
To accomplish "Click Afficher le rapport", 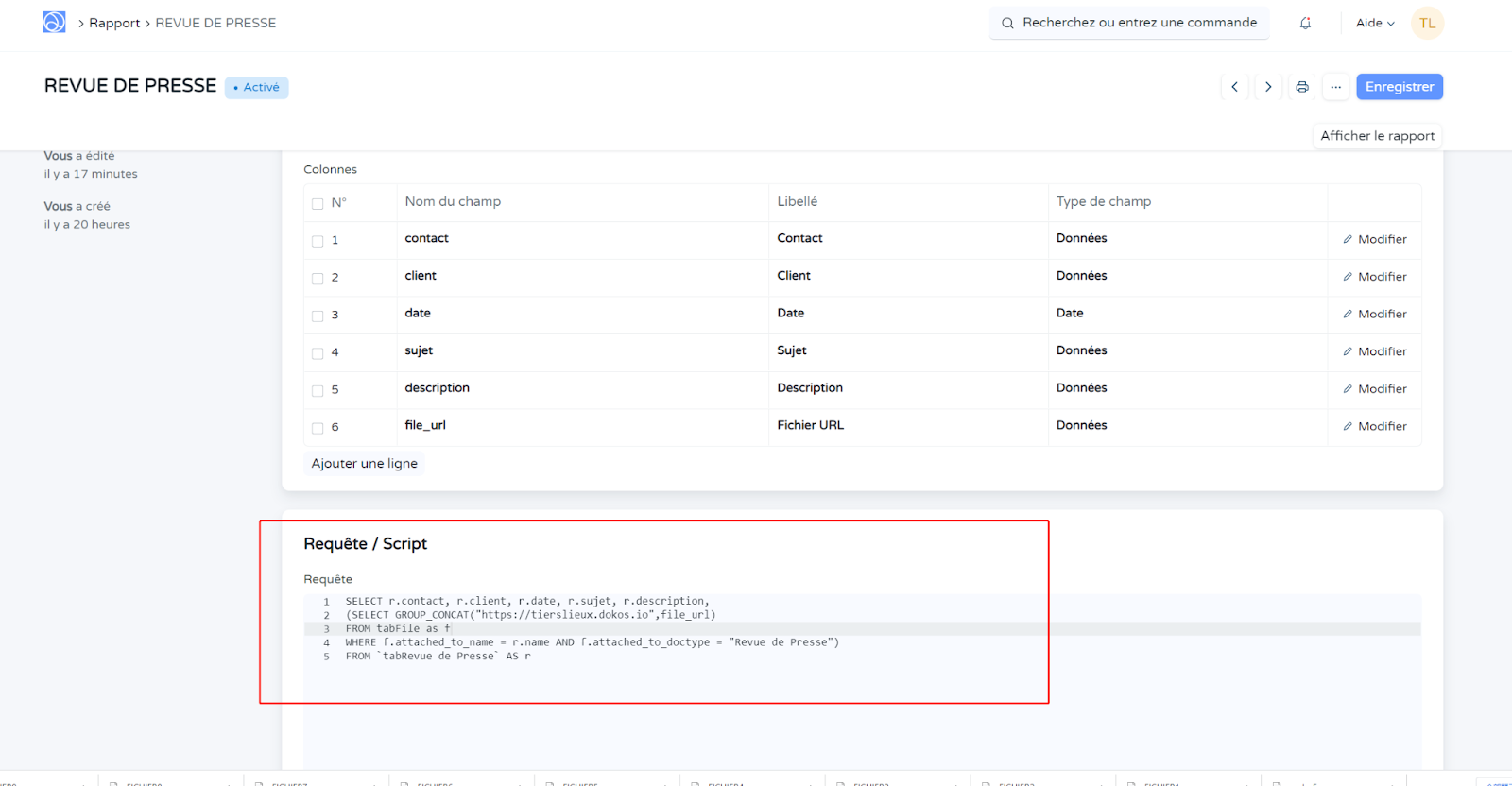I will point(1377,136).
